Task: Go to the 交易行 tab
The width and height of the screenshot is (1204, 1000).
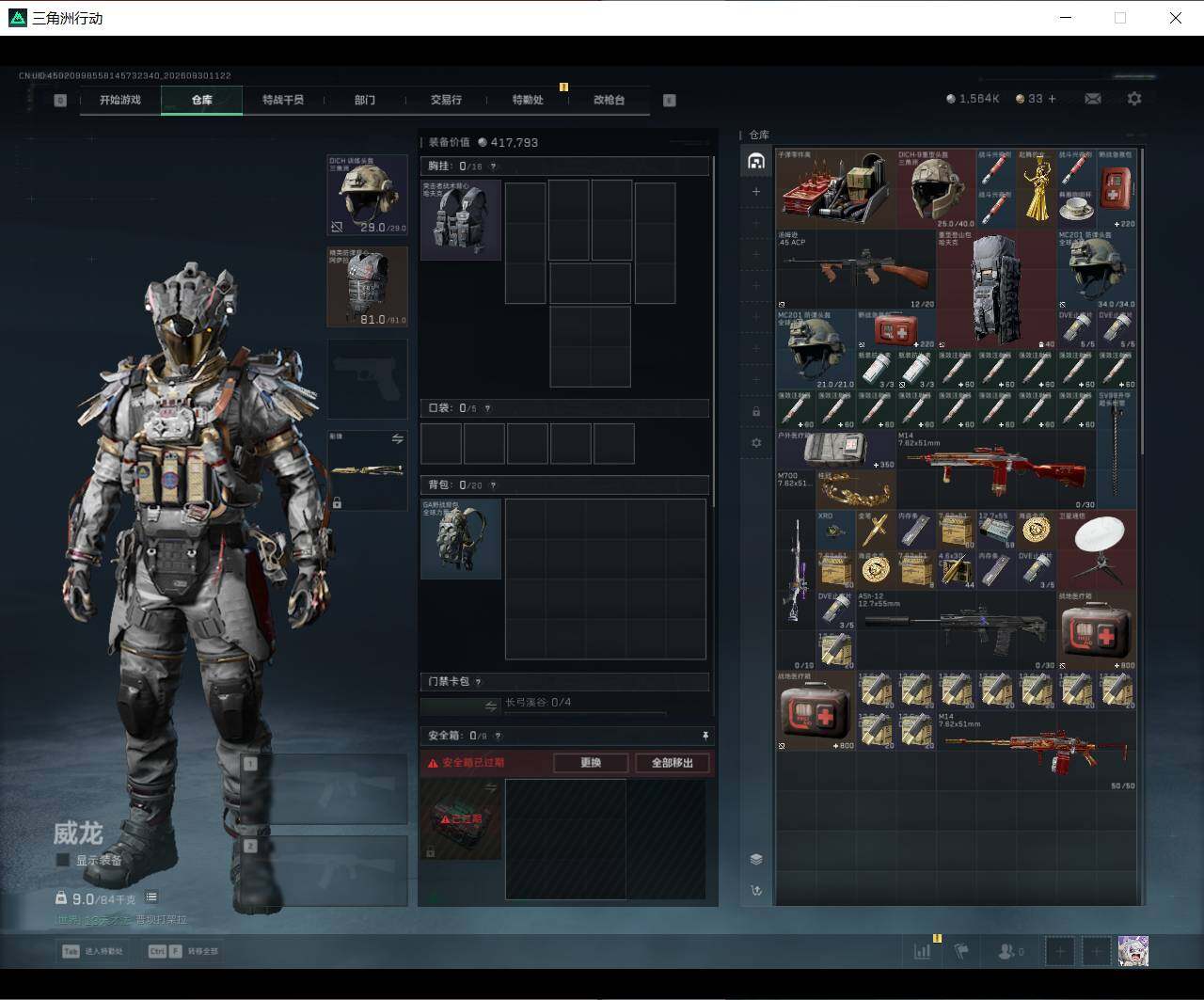Action: pyautogui.click(x=446, y=100)
